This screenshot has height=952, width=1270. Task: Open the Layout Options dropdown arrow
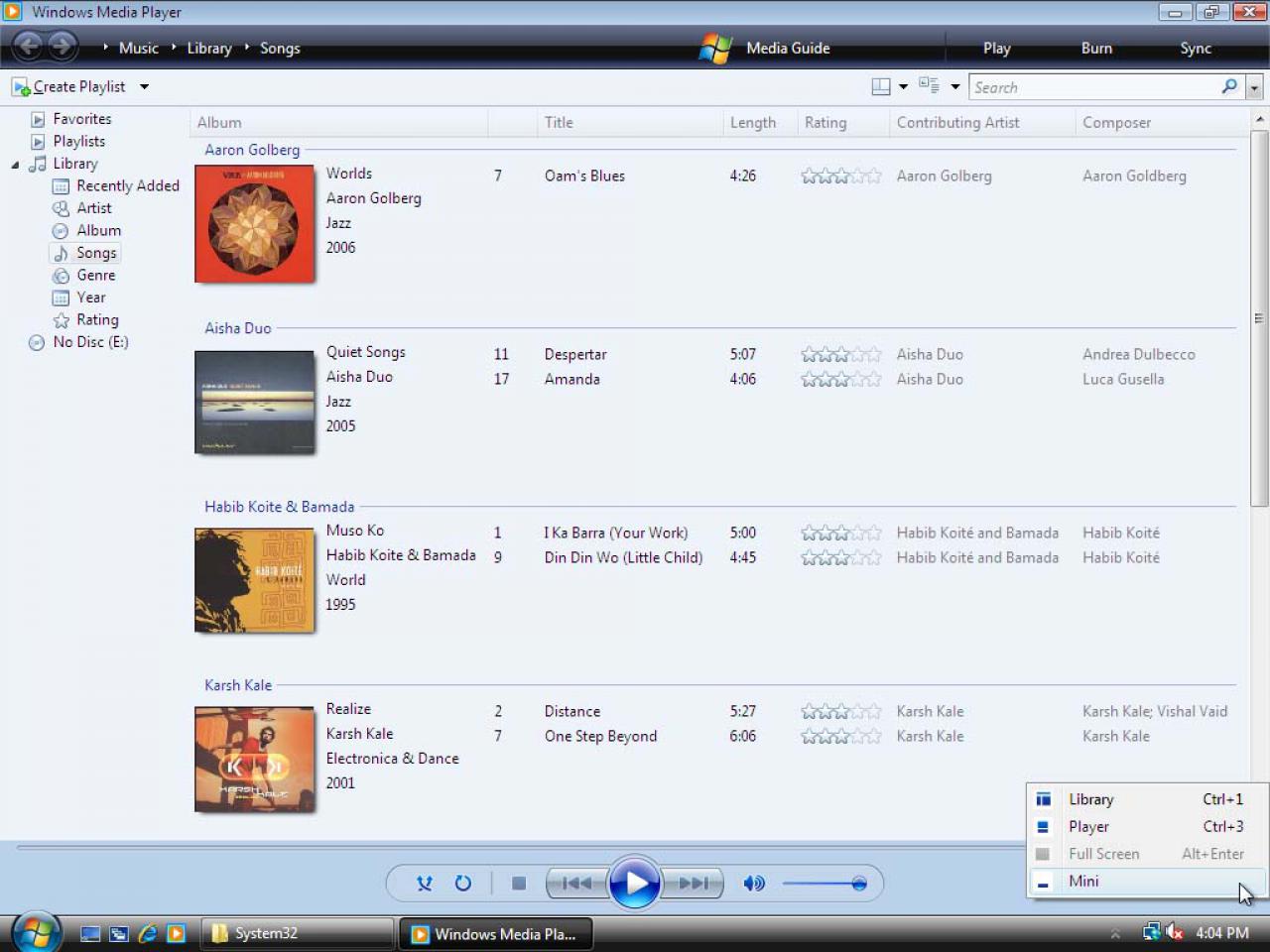point(903,87)
